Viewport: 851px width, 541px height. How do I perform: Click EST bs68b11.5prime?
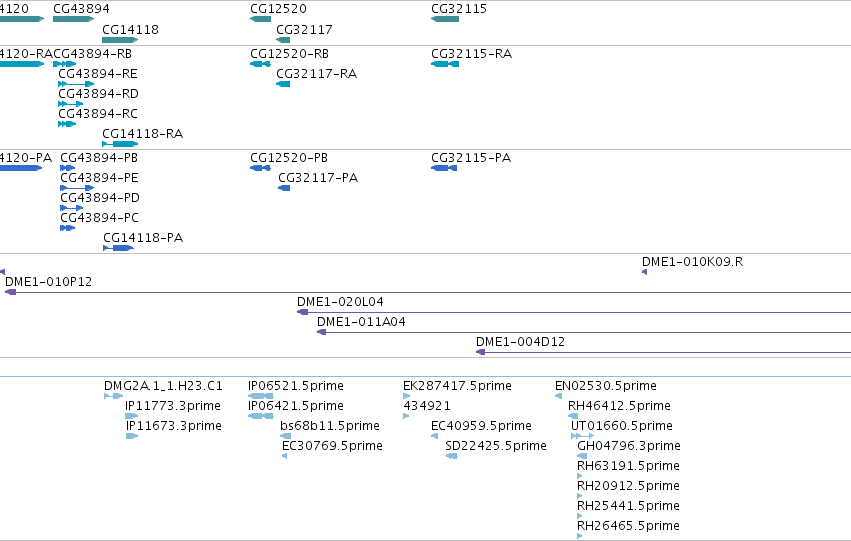[285, 437]
